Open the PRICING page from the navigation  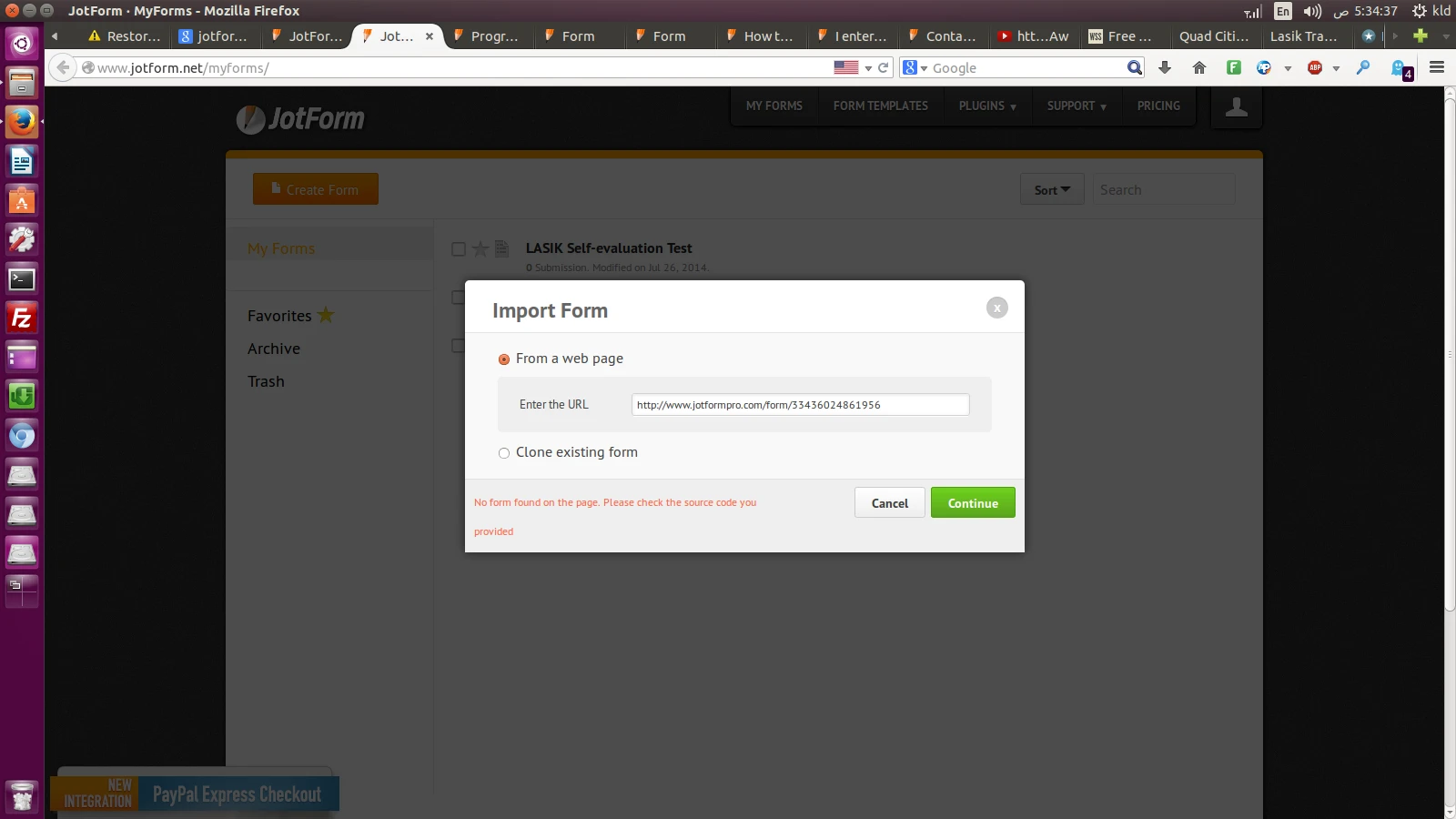pyautogui.click(x=1158, y=106)
